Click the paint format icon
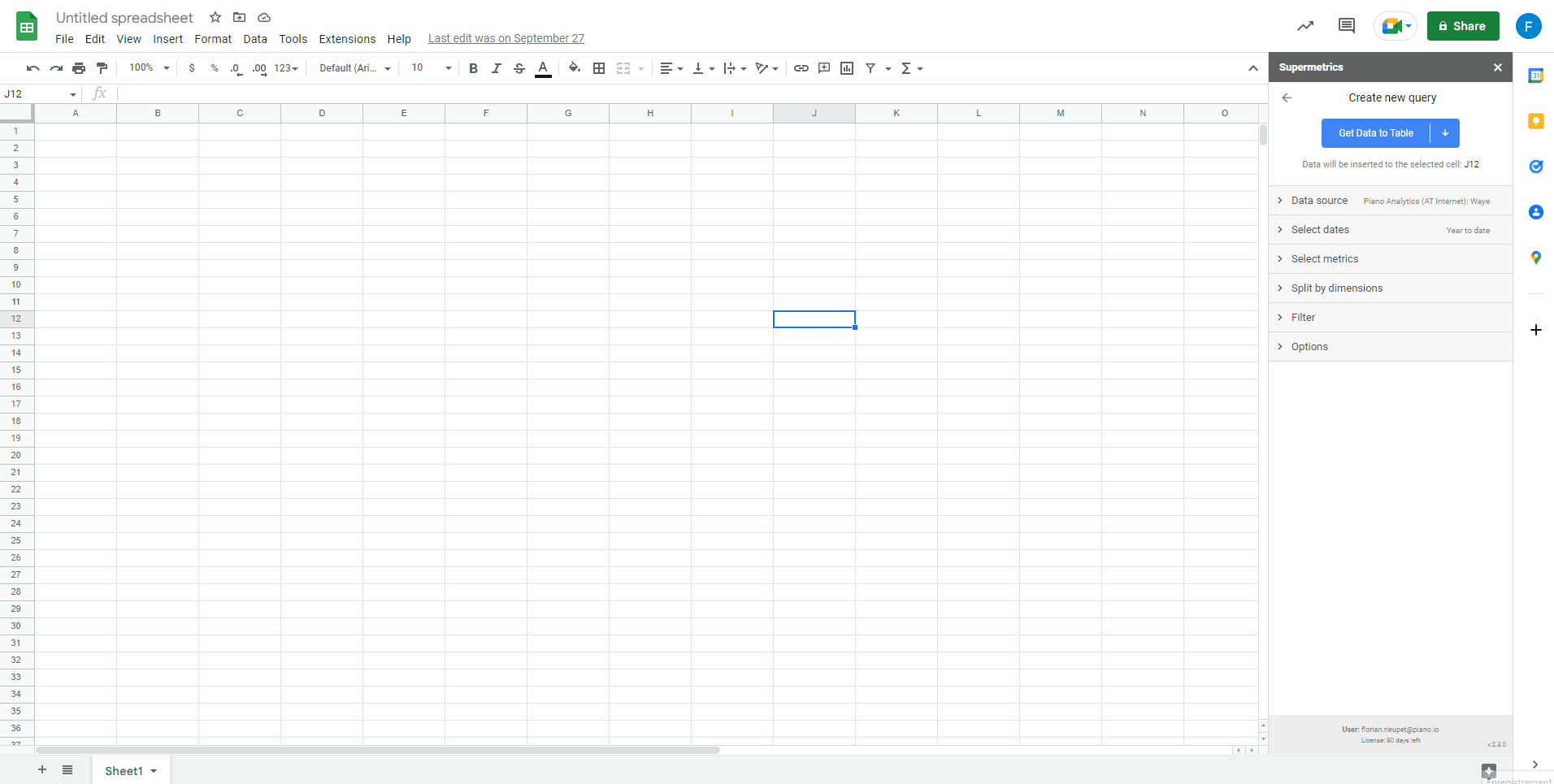 point(102,68)
